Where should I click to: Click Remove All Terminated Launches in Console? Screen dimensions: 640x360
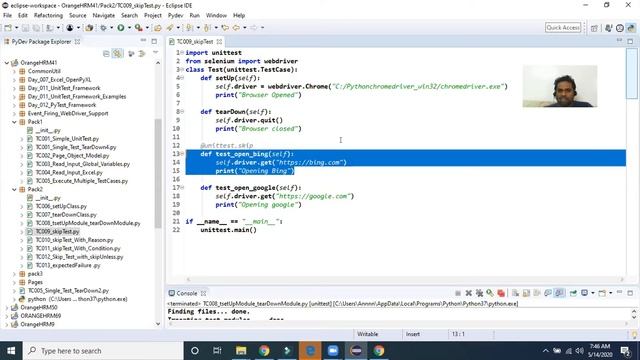479,293
